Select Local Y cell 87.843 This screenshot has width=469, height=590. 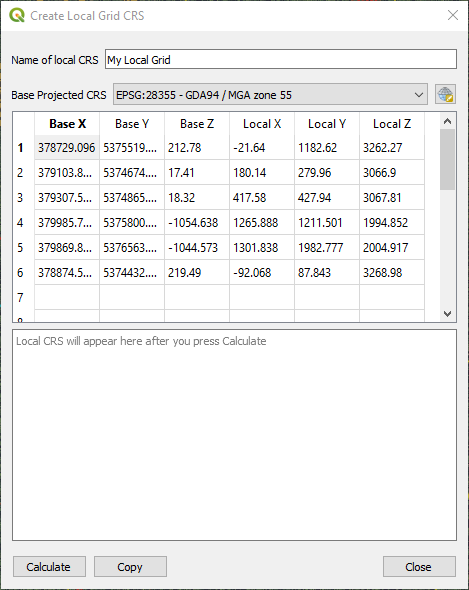(x=327, y=272)
